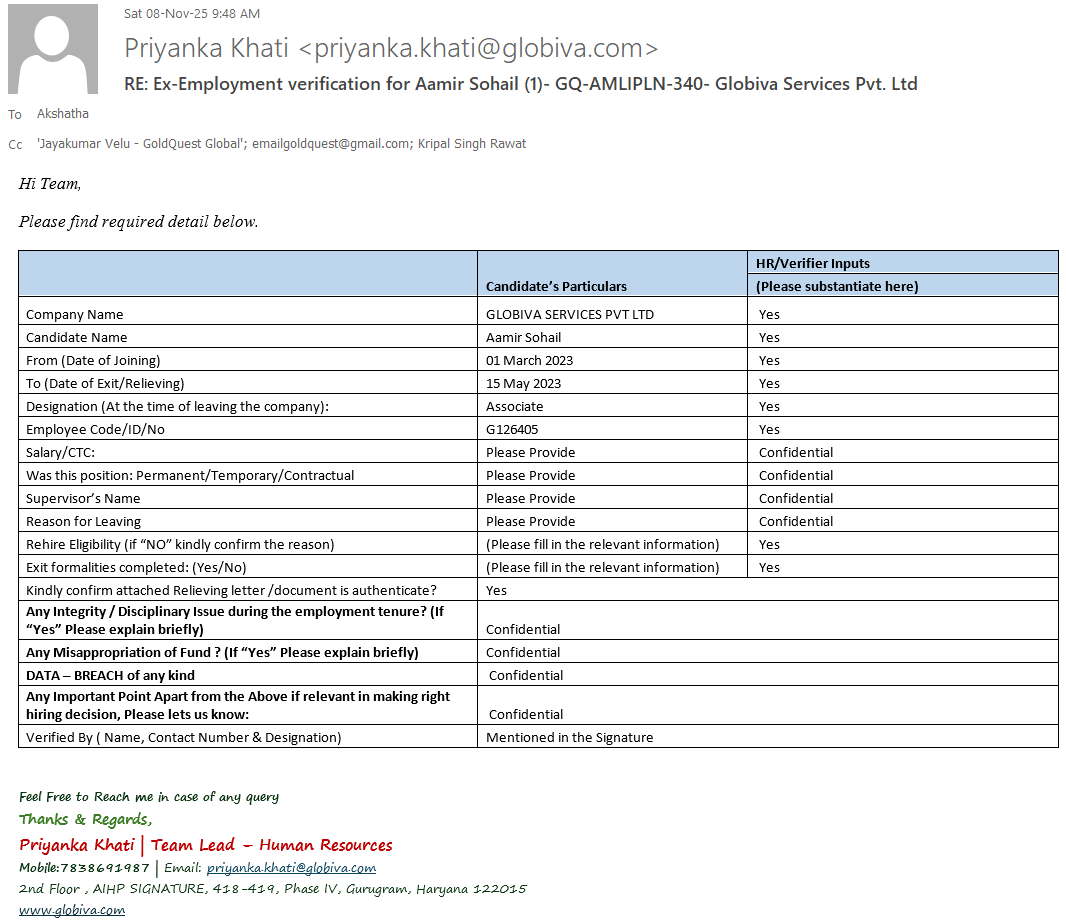Click the Associate designation cell
The height and width of the screenshot is (922, 1066).
pos(514,406)
